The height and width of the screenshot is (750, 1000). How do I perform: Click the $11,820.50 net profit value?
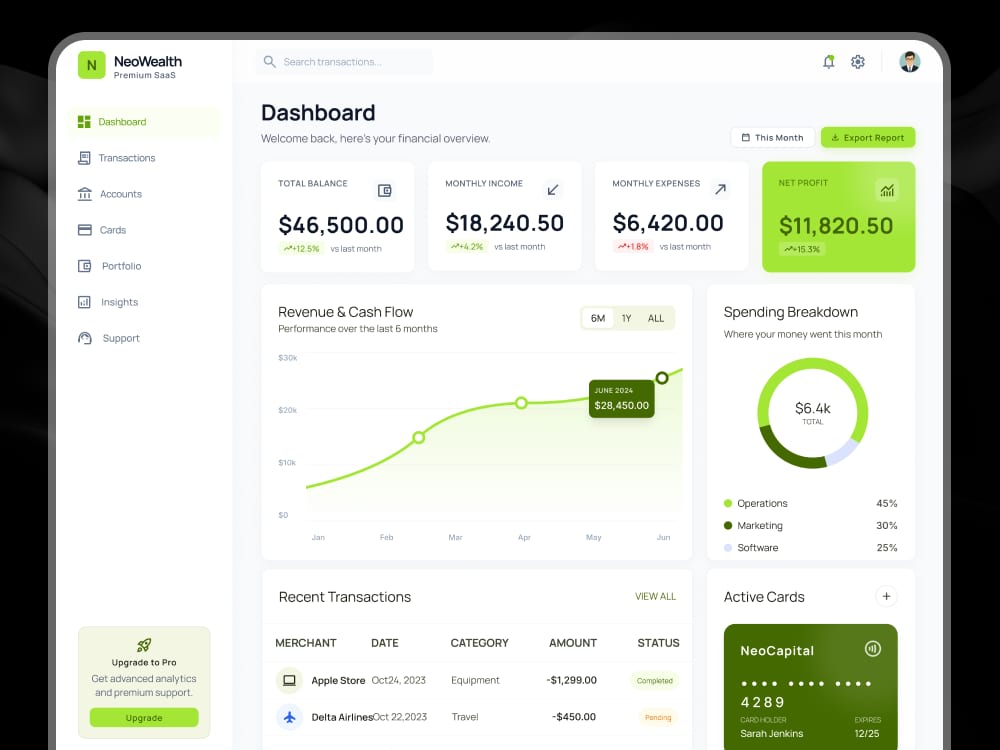pos(836,226)
